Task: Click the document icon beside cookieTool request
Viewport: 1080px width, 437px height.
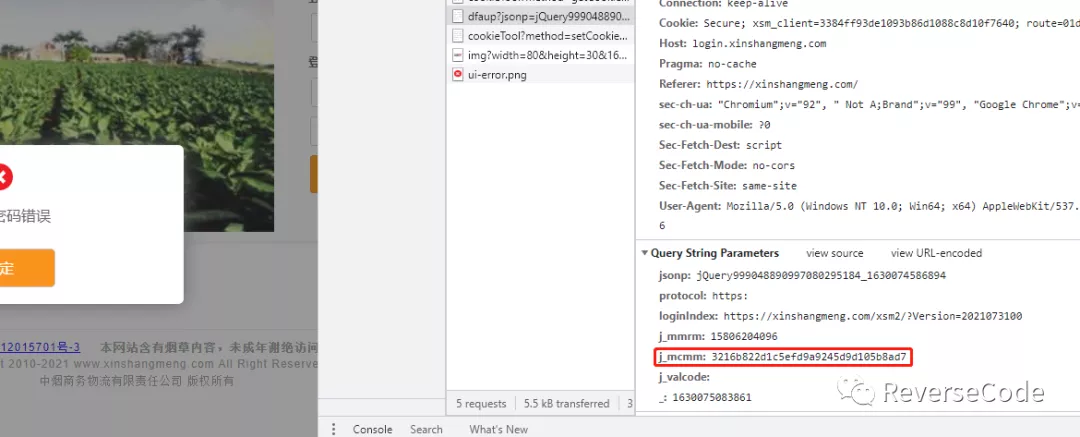Action: pos(458,35)
